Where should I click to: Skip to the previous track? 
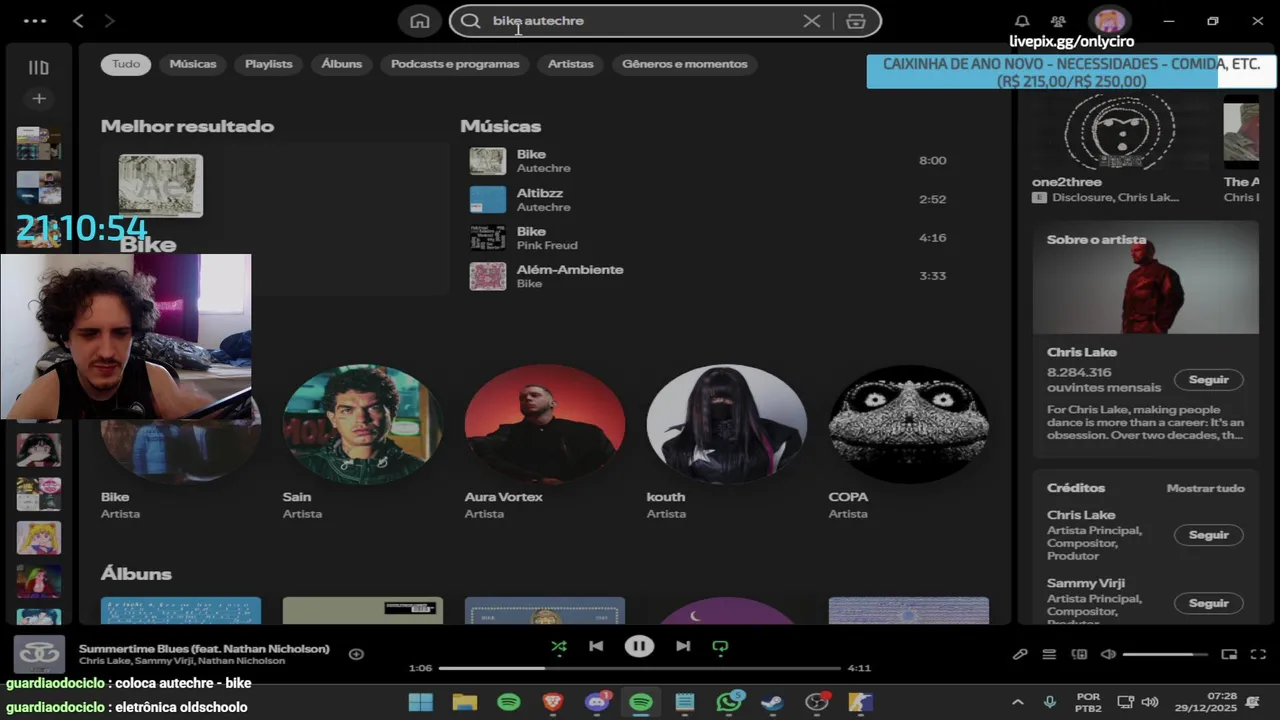point(596,646)
